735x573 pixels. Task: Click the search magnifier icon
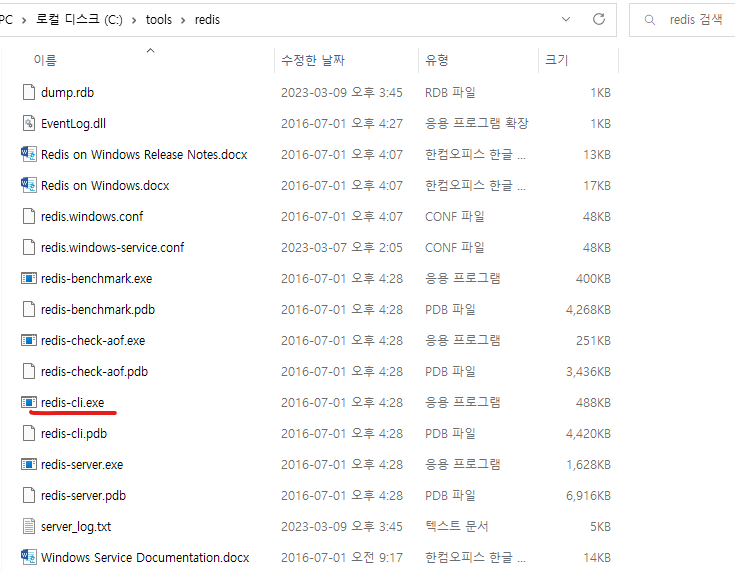tap(649, 20)
